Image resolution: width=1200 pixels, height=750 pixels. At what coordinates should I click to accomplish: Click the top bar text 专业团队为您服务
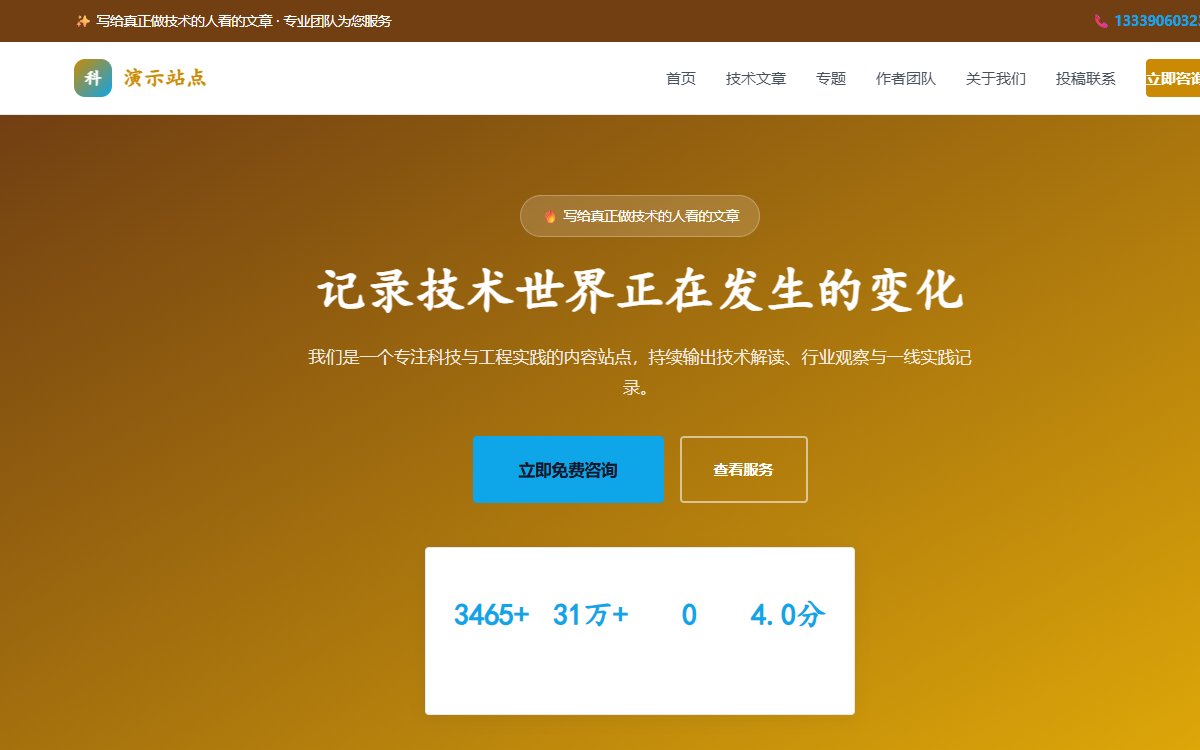[x=337, y=21]
